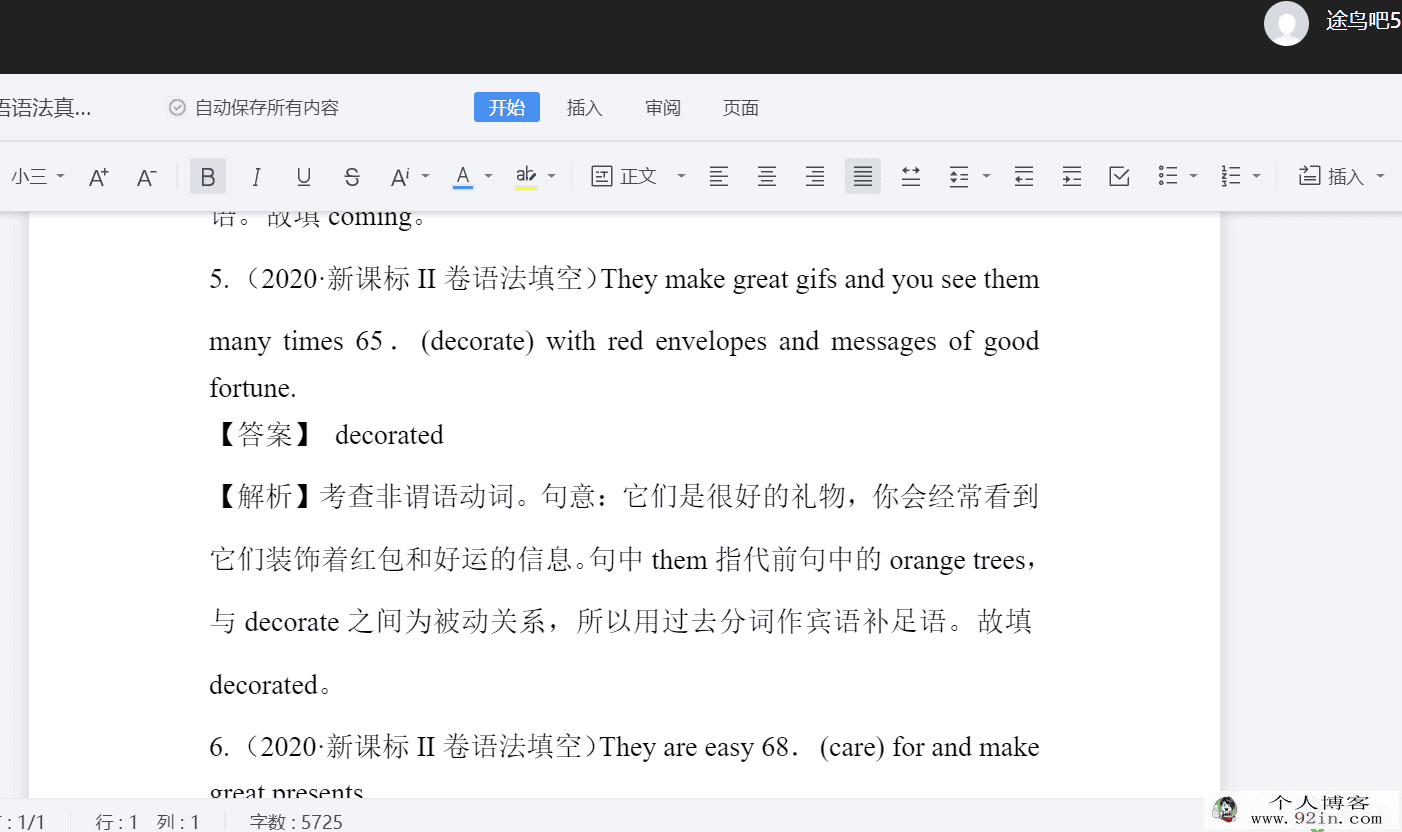
Task: Click the document title 语法真...
Action: pos(45,108)
